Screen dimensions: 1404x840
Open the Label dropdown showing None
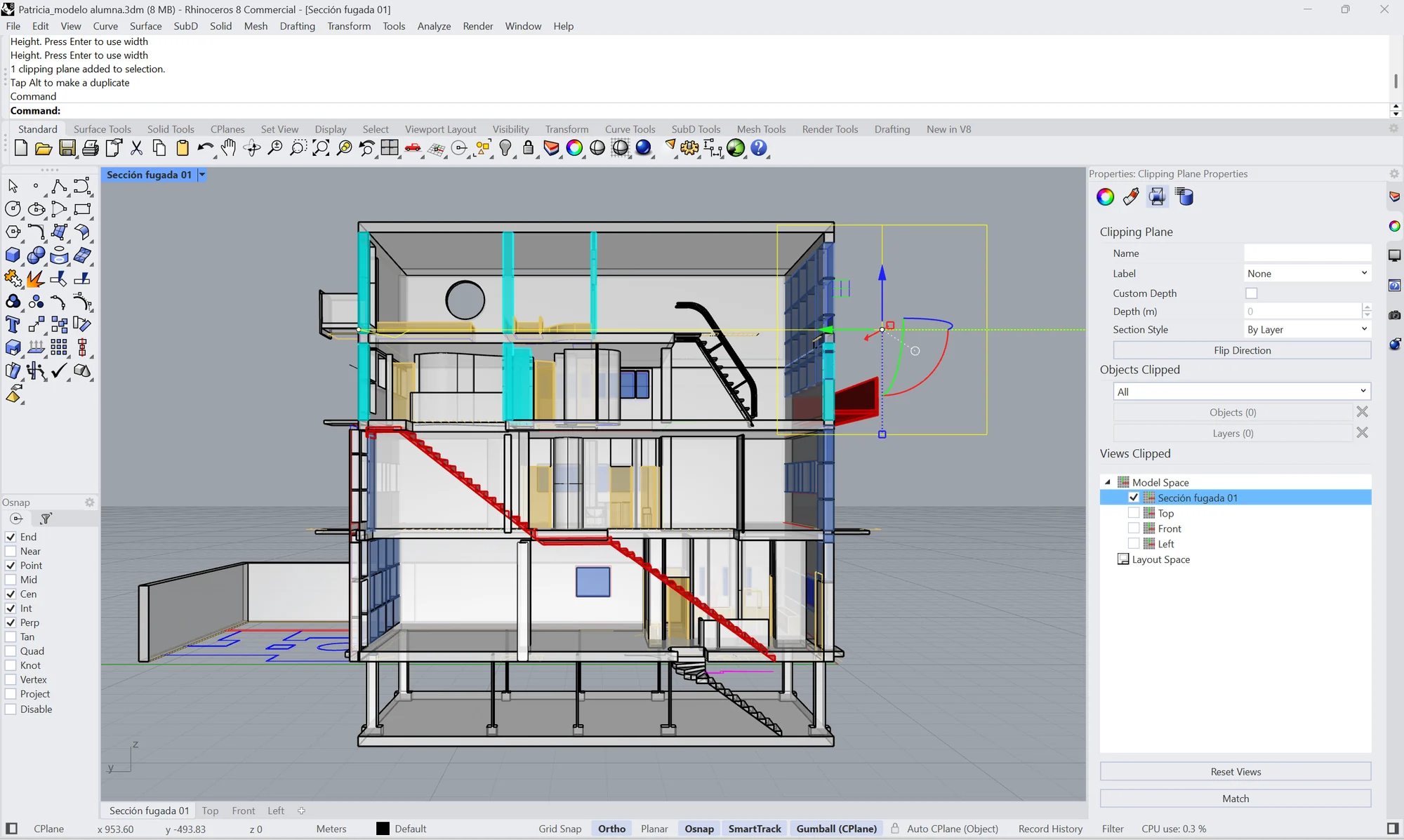1307,274
